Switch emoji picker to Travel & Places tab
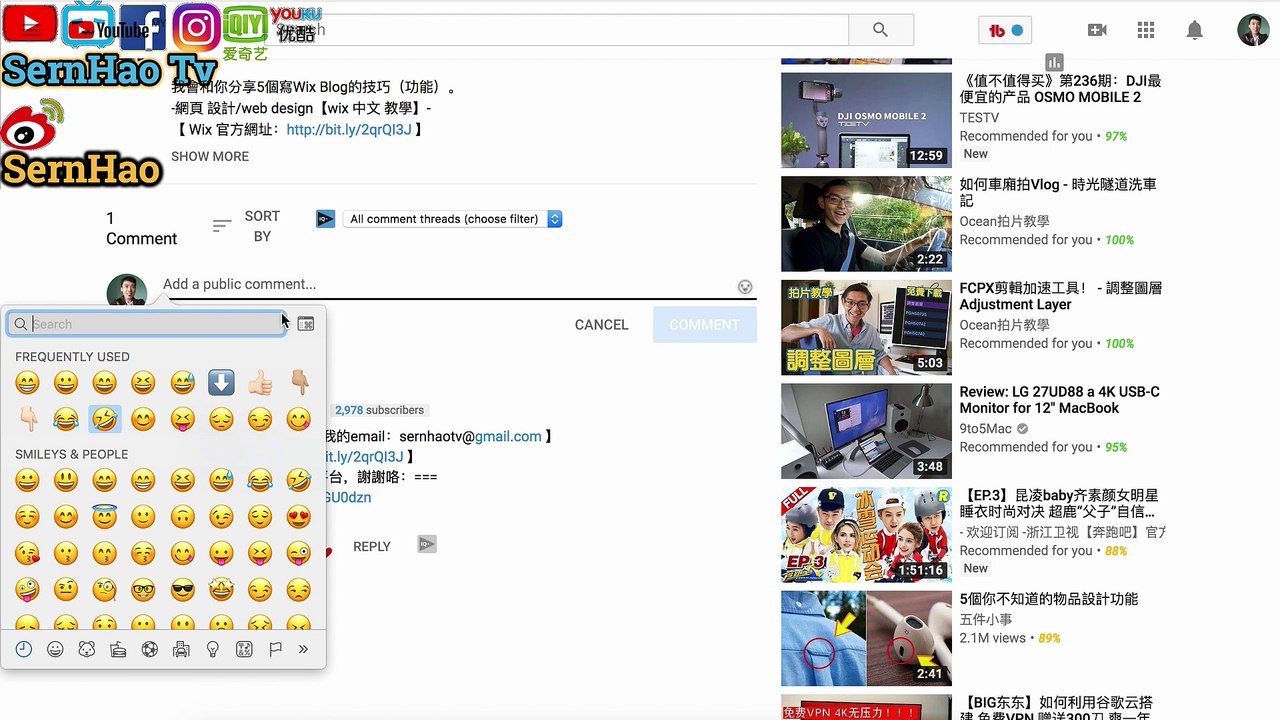Image resolution: width=1280 pixels, height=720 pixels. 181,649
